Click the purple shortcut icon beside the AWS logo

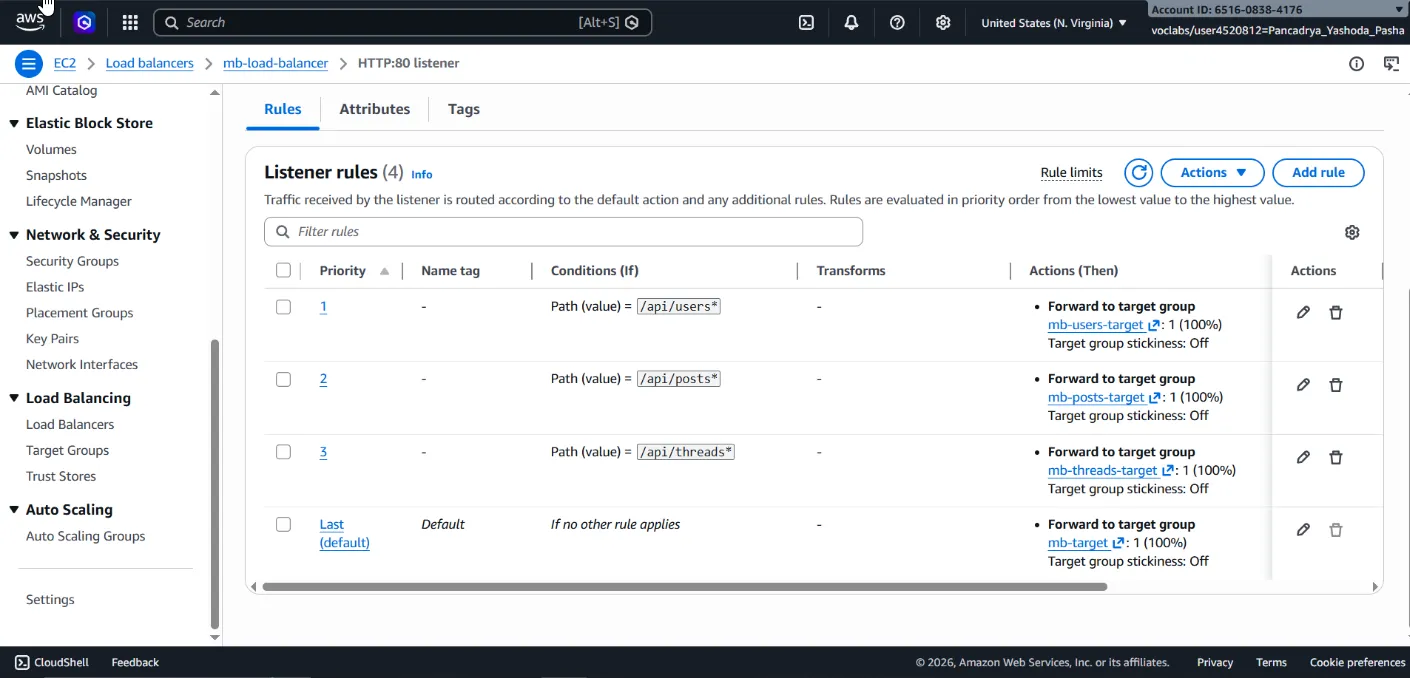coord(85,22)
